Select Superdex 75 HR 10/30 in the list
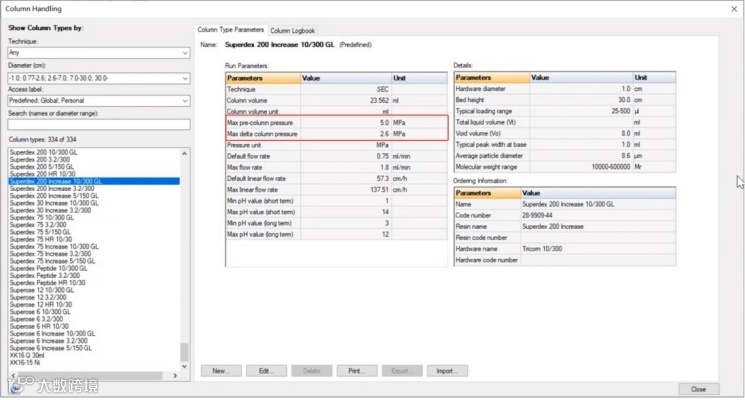This screenshot has width=745, height=400. (x=41, y=239)
